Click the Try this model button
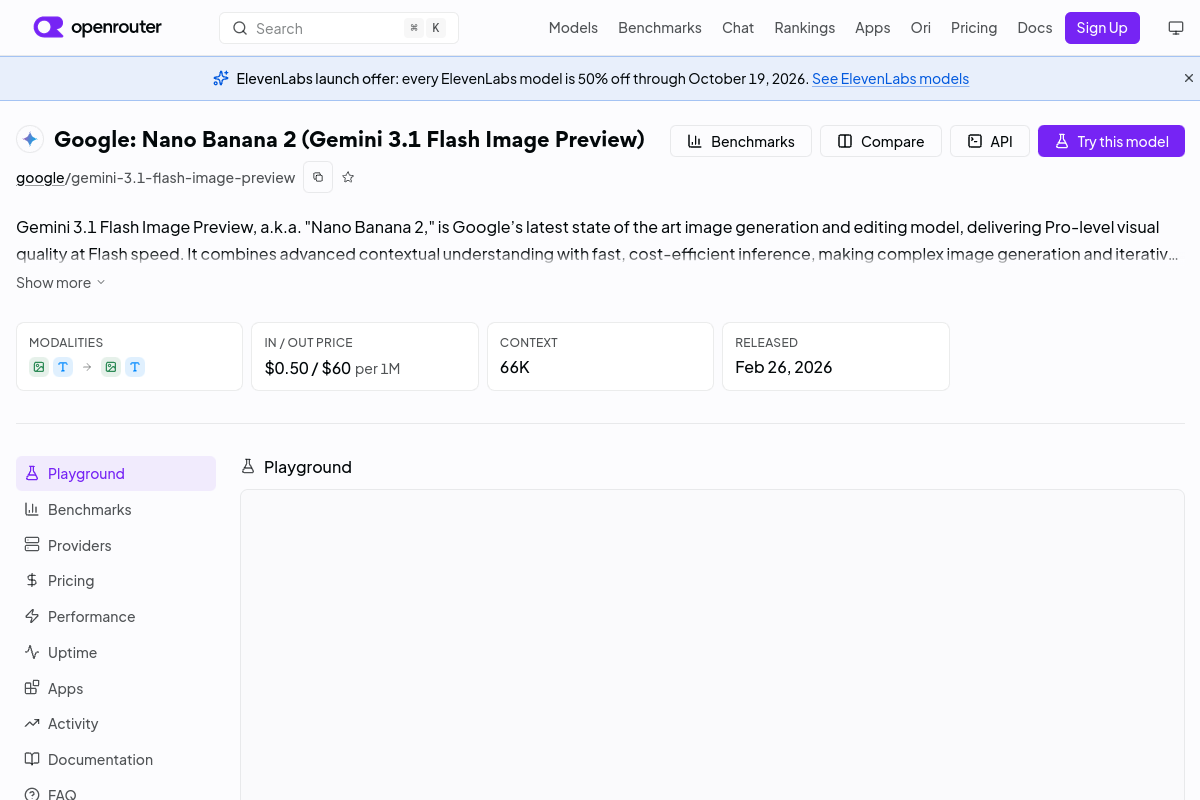The width and height of the screenshot is (1200, 800). [x=1111, y=141]
